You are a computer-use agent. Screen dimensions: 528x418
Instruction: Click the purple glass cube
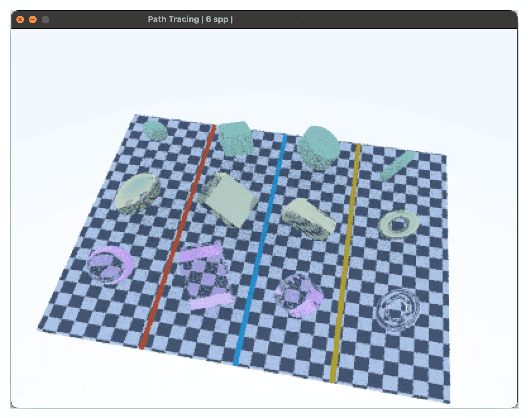[206, 275]
